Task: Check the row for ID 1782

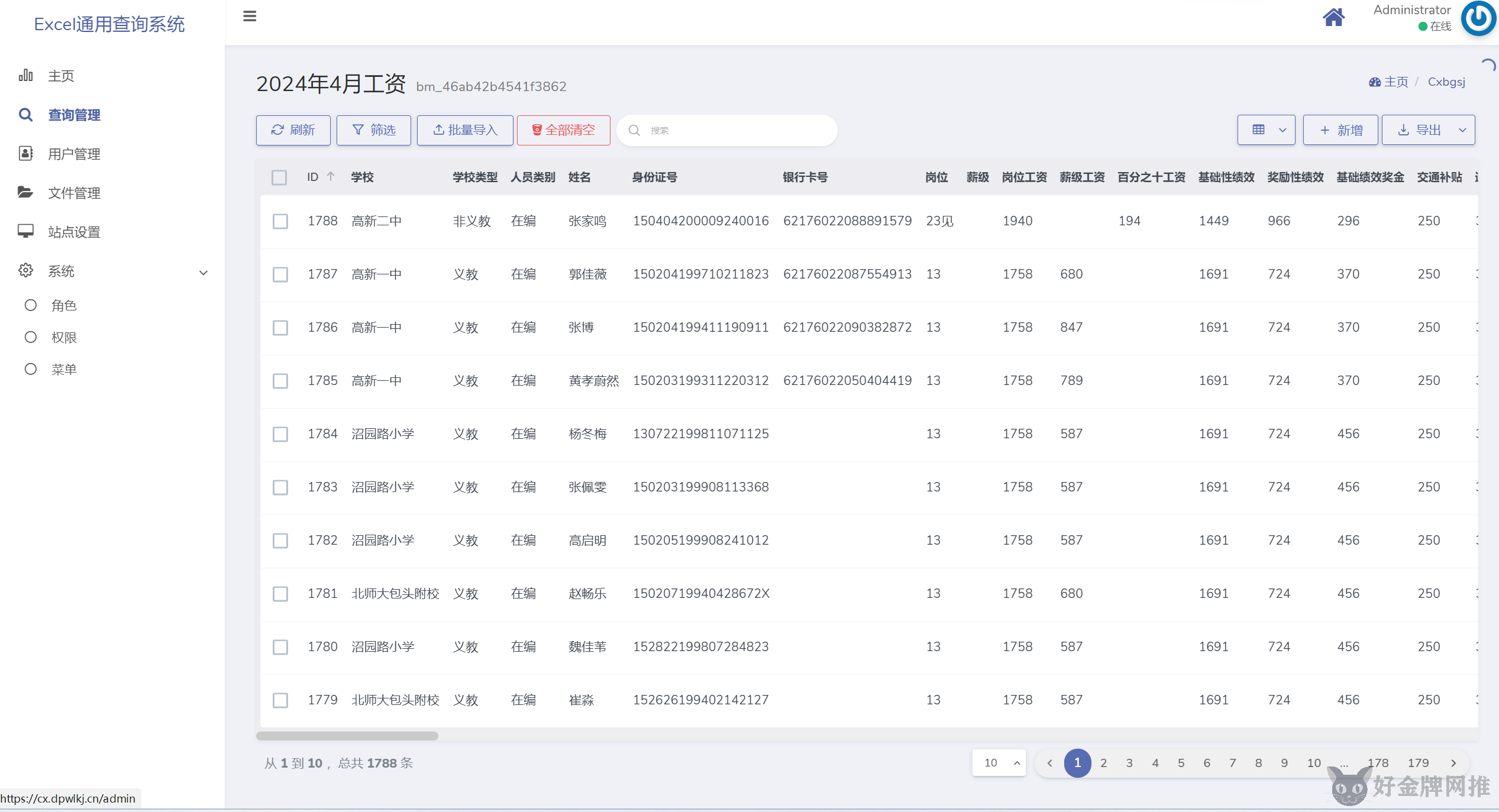Action: point(280,541)
